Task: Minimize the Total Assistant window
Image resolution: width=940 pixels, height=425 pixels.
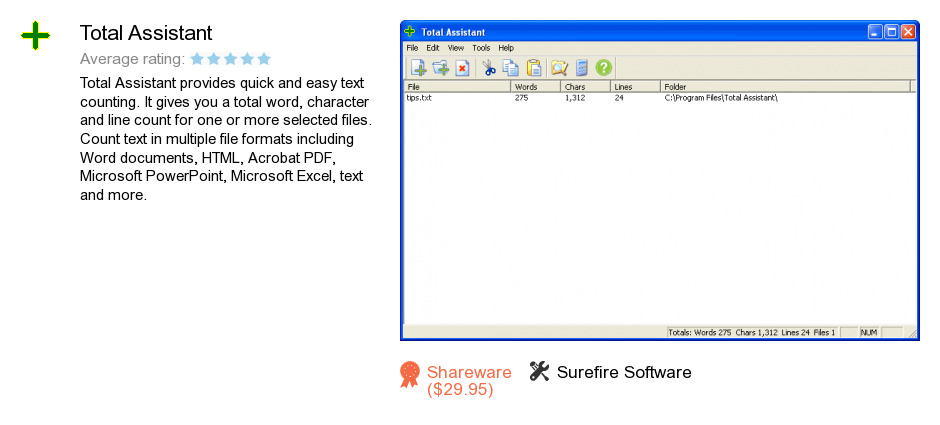Action: pyautogui.click(x=875, y=32)
